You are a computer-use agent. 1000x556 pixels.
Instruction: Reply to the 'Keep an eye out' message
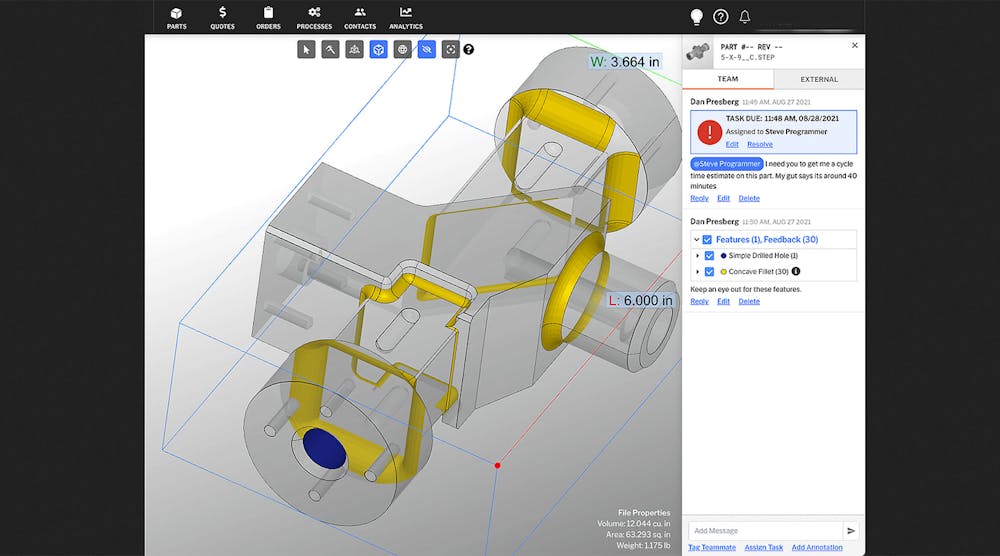(x=699, y=302)
